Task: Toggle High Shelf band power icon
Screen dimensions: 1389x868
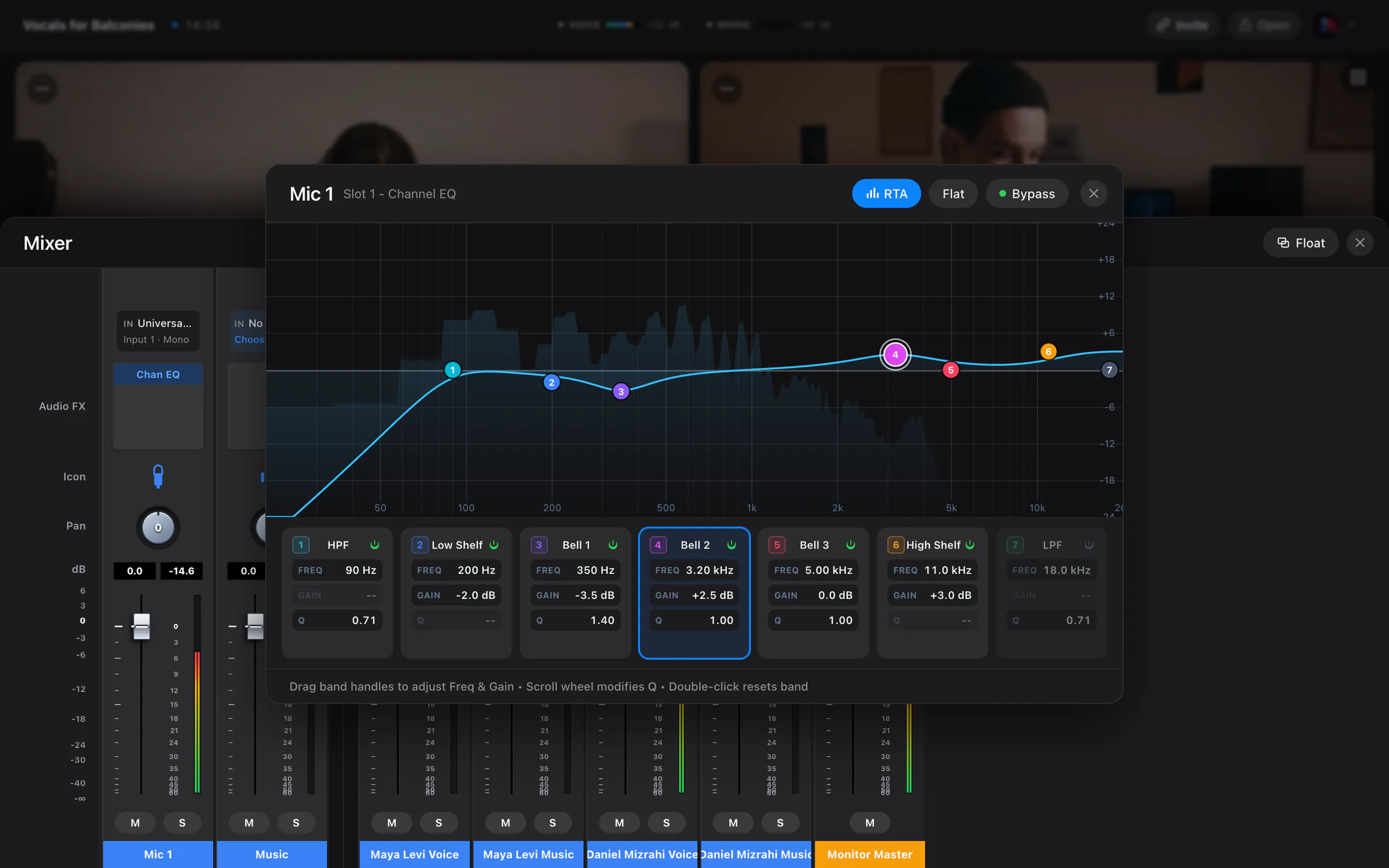Action: click(x=970, y=544)
